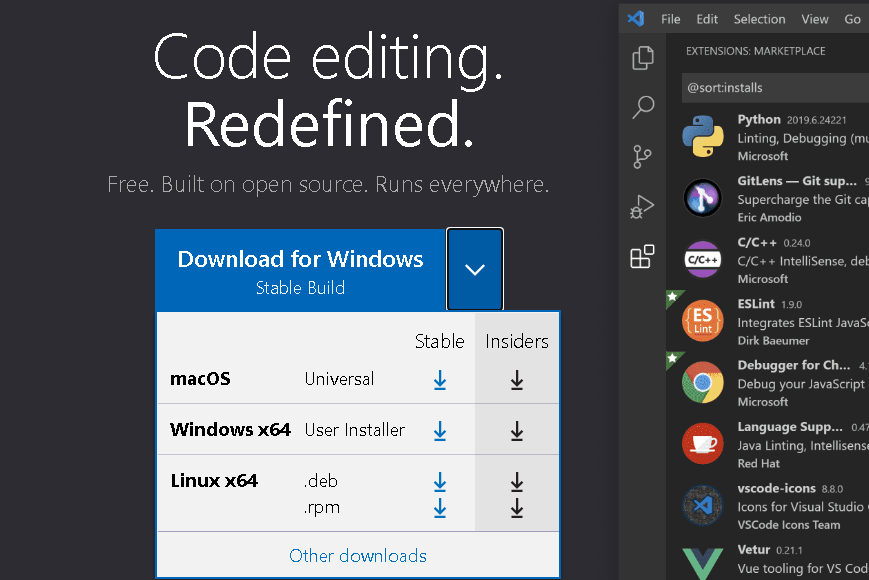This screenshot has height=580, width=869.
Task: Download Windows x64 Insiders User Installer
Action: pos(517,430)
